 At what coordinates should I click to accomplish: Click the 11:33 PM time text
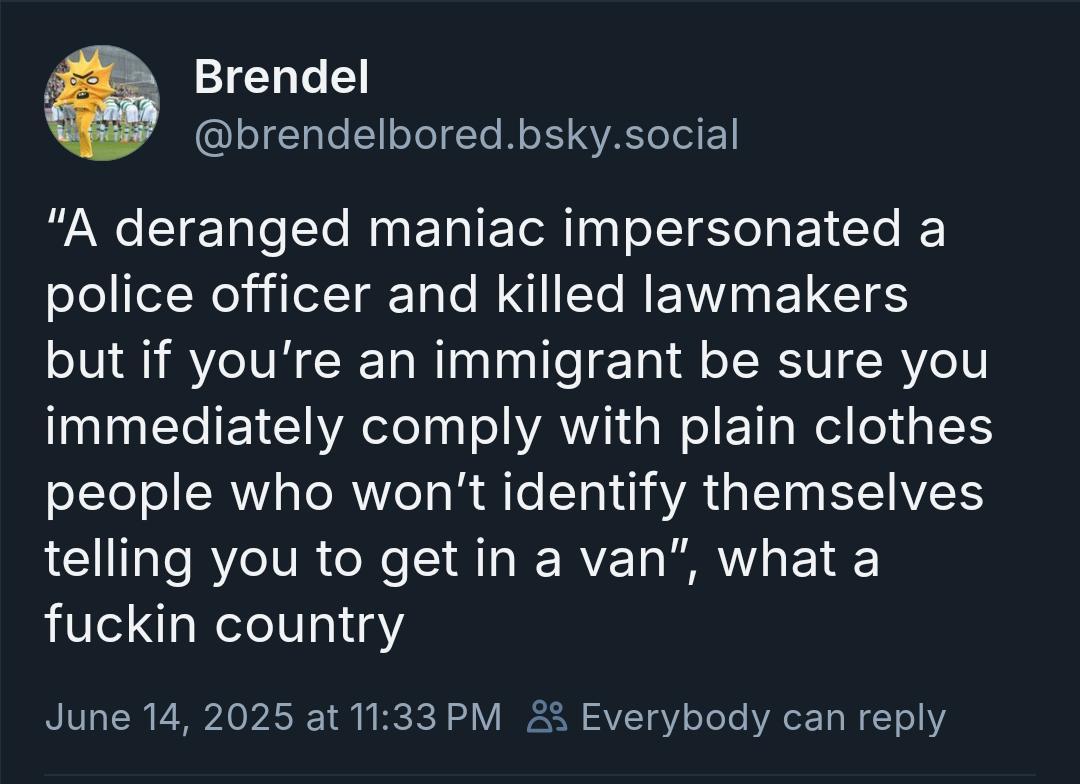[x=426, y=717]
